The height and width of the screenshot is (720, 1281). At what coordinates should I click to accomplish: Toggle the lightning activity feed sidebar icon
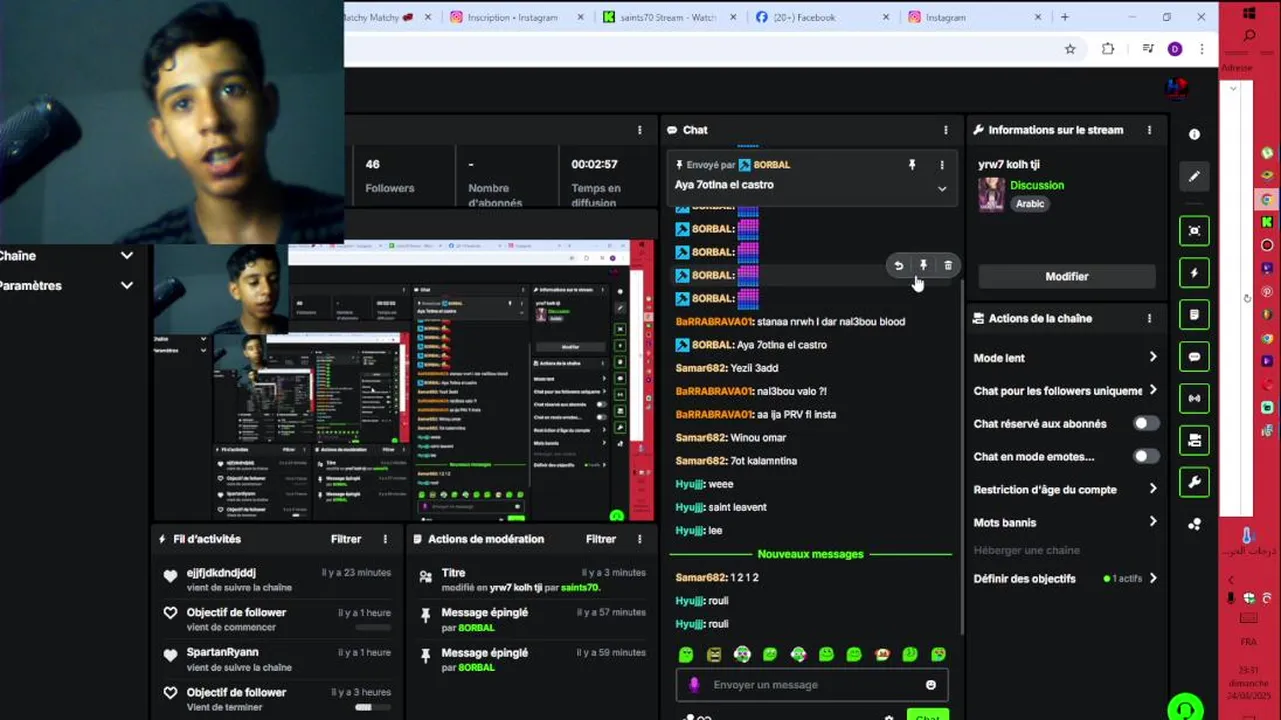pos(1194,273)
